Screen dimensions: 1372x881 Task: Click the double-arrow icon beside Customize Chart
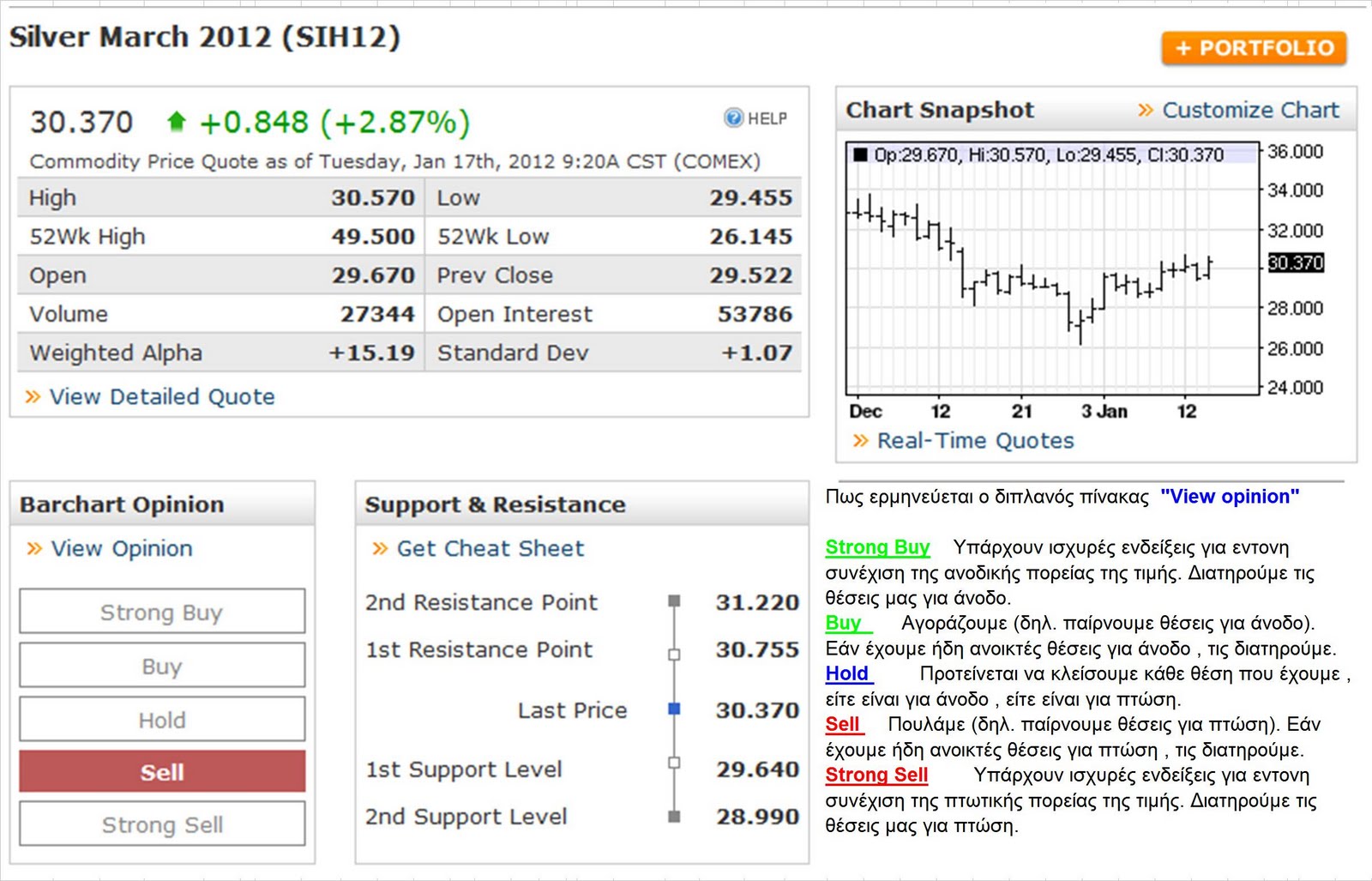1146,110
